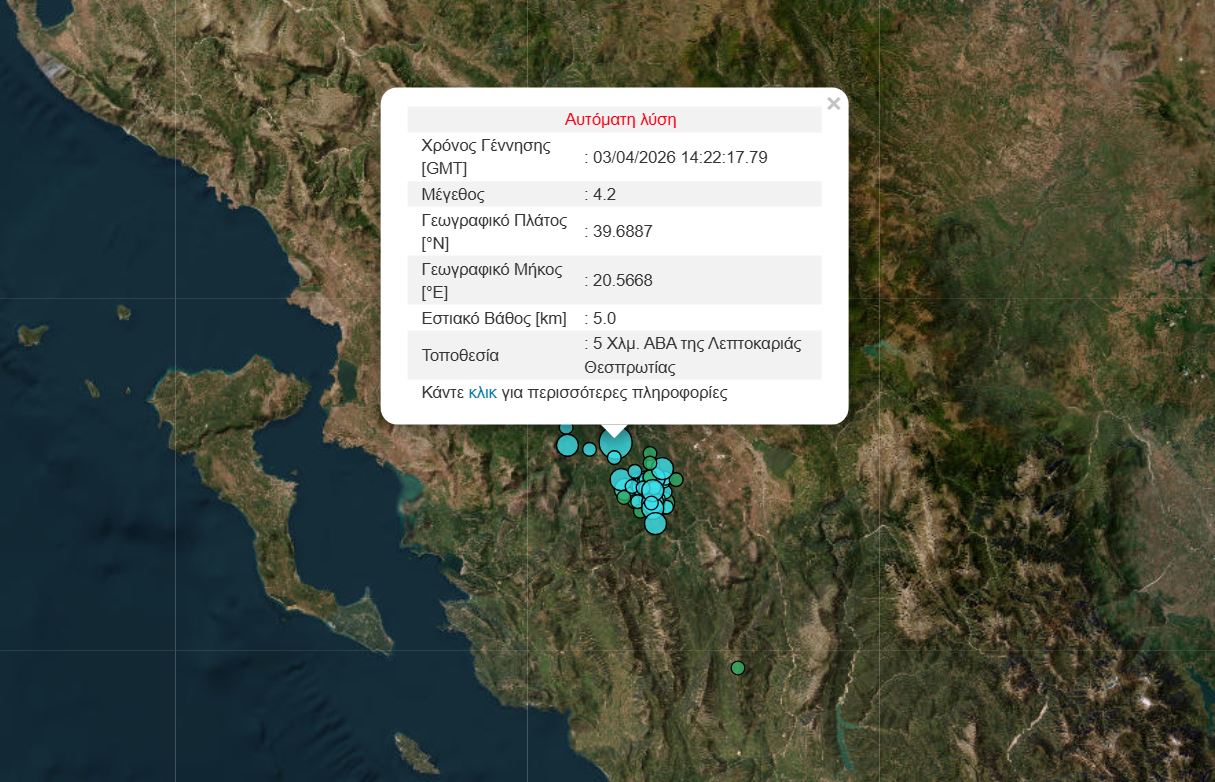Image resolution: width=1215 pixels, height=782 pixels.
Task: Click the topmost green marker in the cluster
Action: 650,453
